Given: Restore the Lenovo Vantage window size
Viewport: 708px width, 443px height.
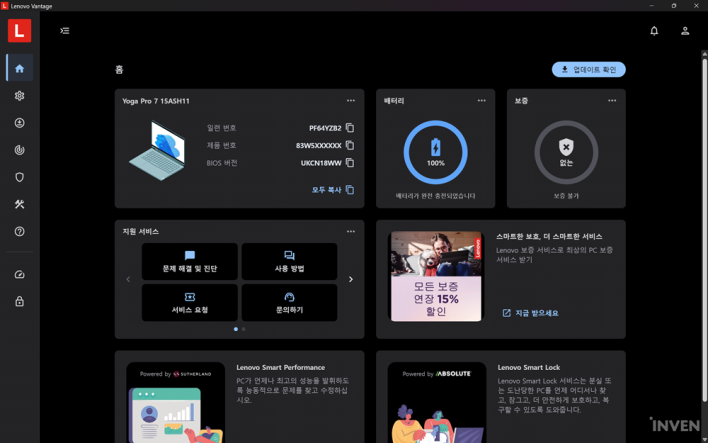Looking at the screenshot, I should 674,5.
